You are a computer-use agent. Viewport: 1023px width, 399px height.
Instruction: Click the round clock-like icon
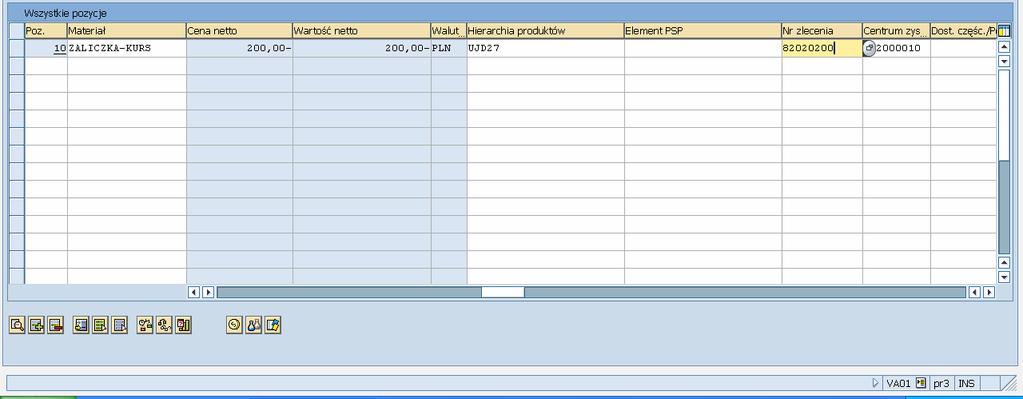pos(234,325)
